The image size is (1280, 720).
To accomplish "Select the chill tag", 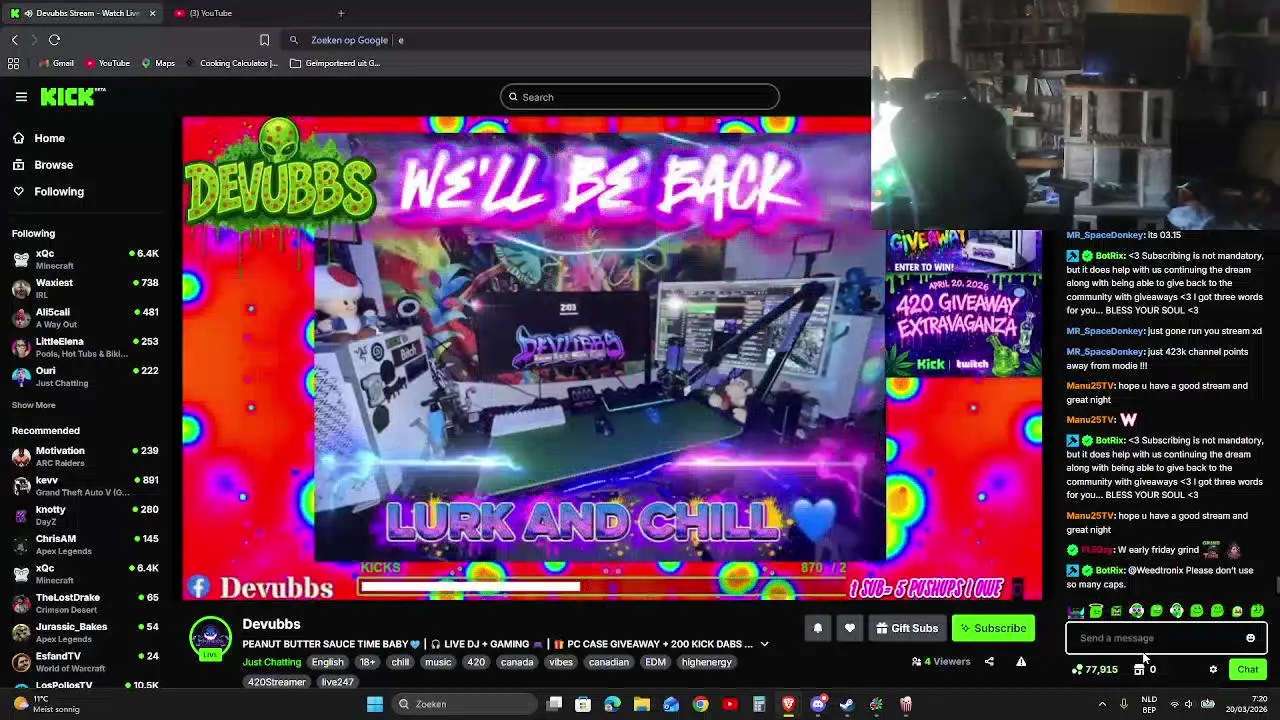I will 400,662.
